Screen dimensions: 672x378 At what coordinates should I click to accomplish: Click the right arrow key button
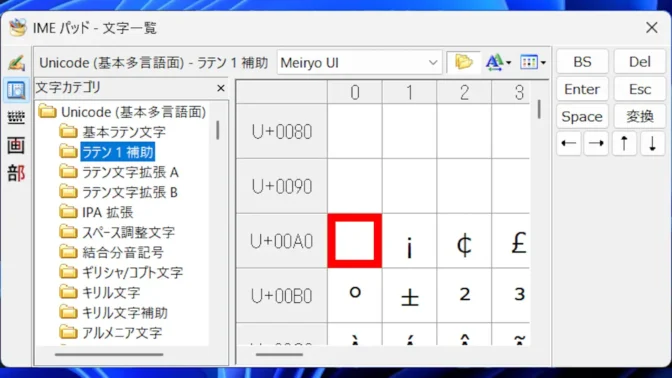point(596,144)
